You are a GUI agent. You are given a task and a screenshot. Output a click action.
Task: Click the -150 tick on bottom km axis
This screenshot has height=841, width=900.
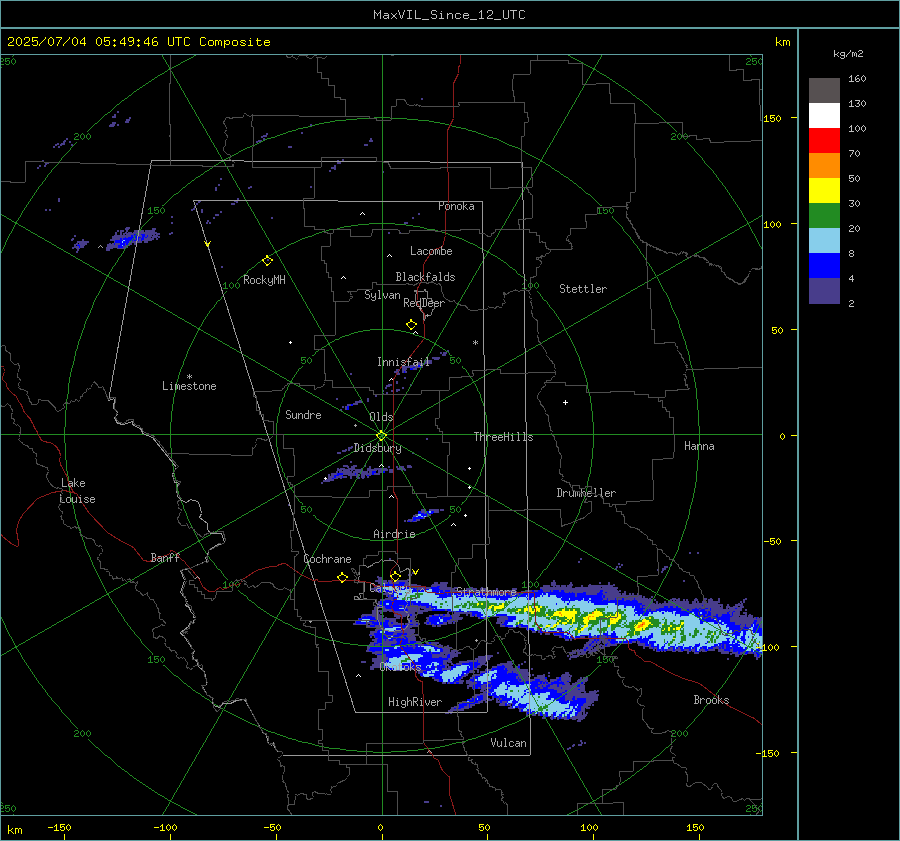click(x=60, y=827)
